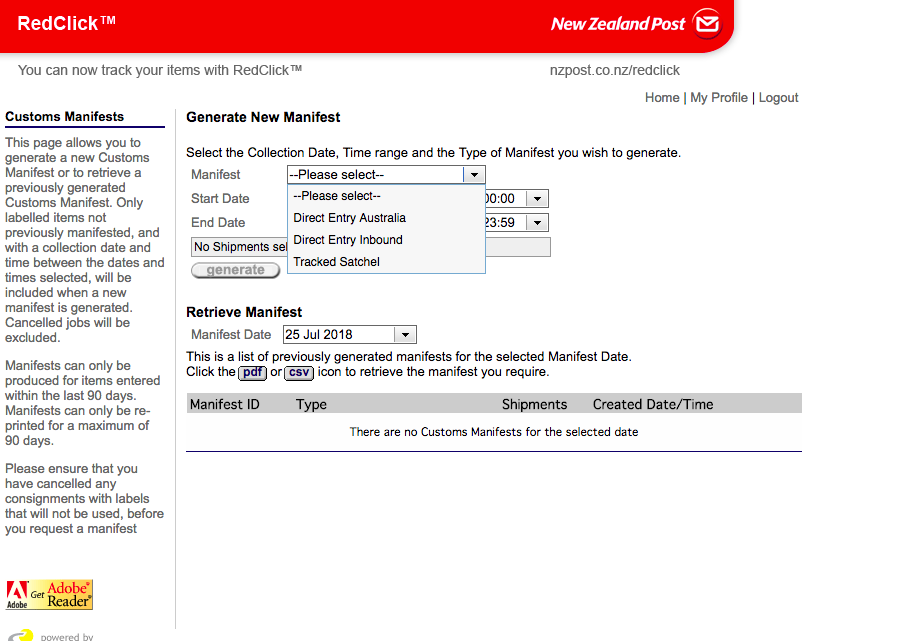Click the generate button
The width and height of the screenshot is (908, 641).
(x=236, y=270)
